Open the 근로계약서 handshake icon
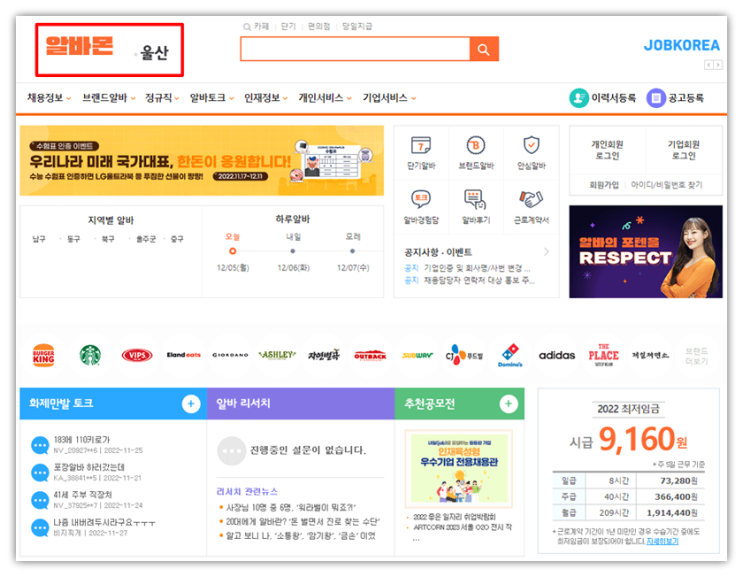 click(x=531, y=199)
